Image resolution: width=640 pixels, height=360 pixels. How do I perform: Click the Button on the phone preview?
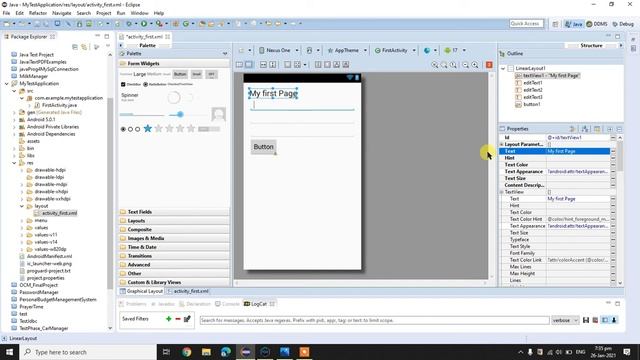pyautogui.click(x=263, y=147)
